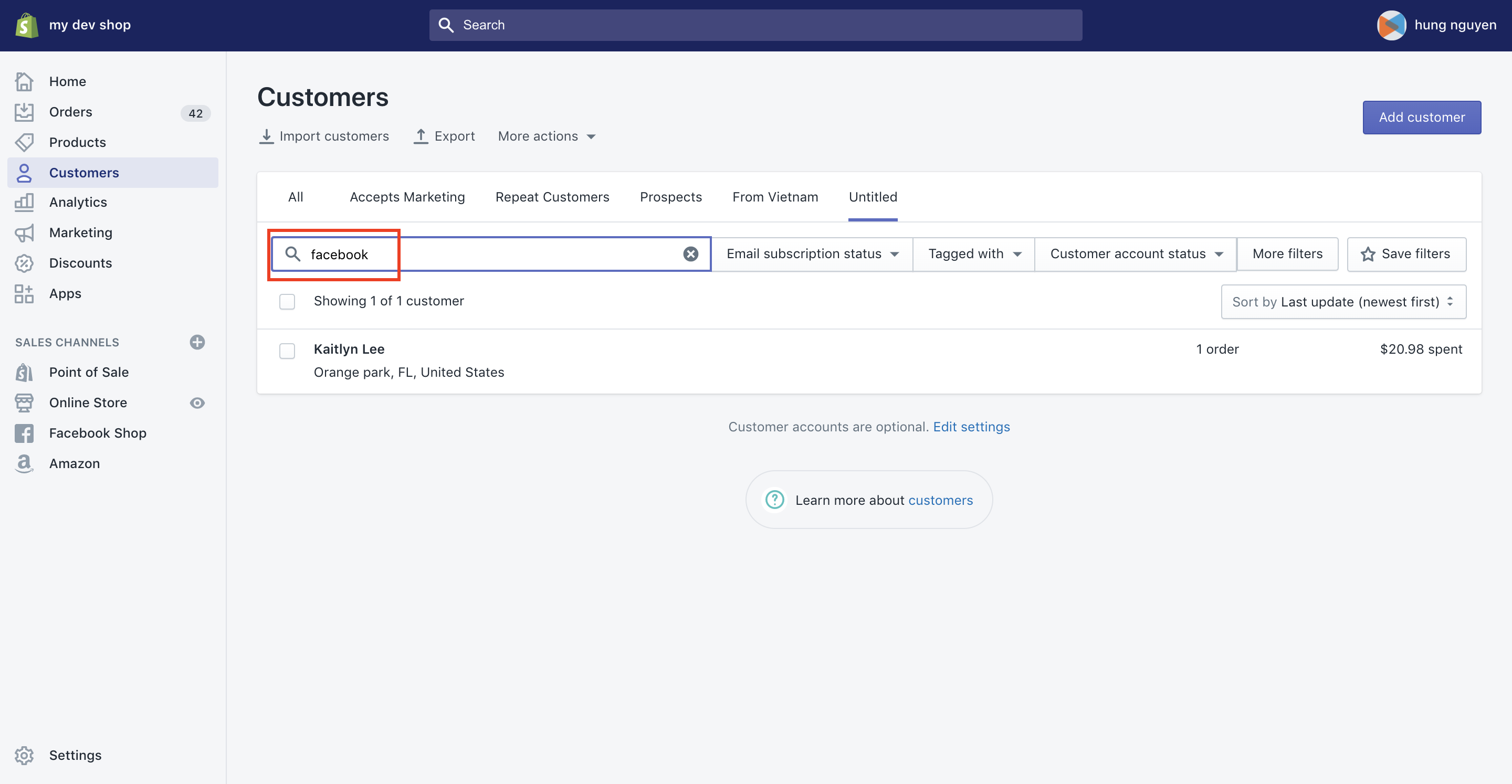The image size is (1512, 784).
Task: Toggle customer account status filter
Action: [1136, 253]
